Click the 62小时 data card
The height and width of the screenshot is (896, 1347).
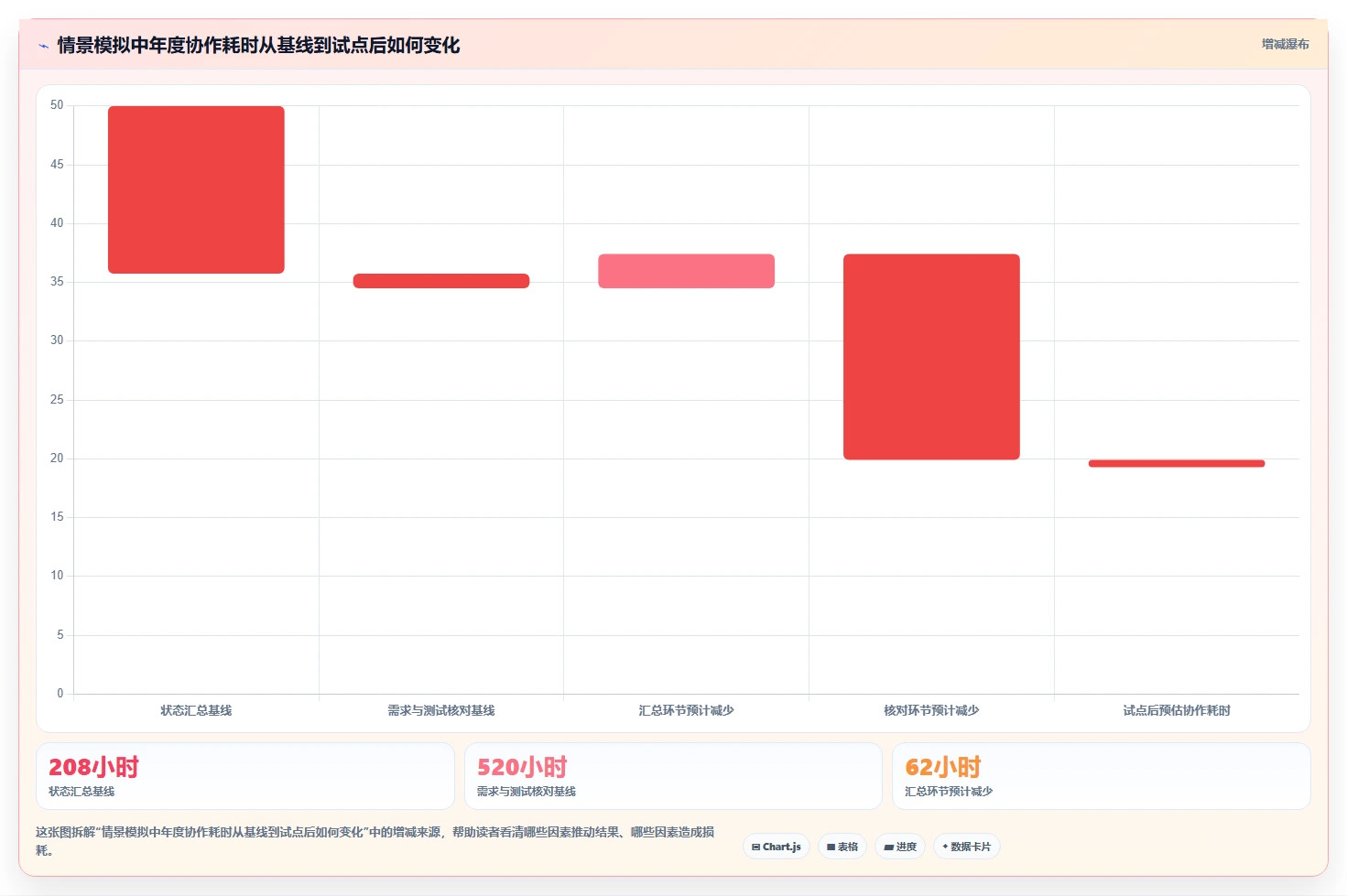tap(1102, 776)
